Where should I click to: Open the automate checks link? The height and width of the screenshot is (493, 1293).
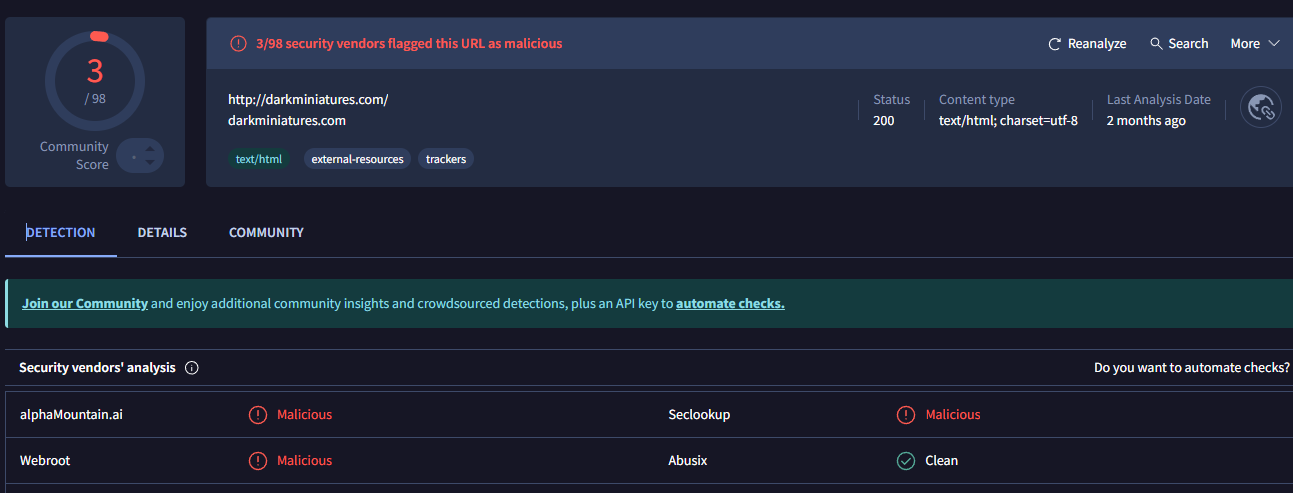(730, 303)
